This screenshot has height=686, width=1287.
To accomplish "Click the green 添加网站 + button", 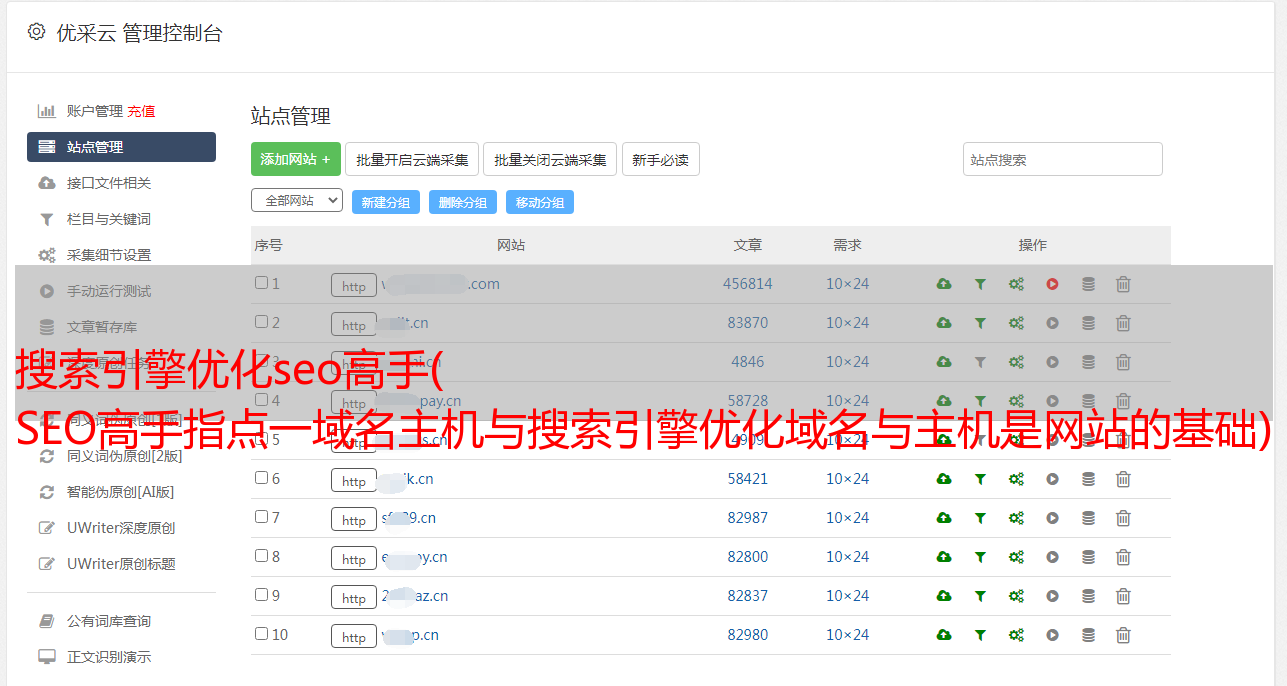I will pos(296,159).
